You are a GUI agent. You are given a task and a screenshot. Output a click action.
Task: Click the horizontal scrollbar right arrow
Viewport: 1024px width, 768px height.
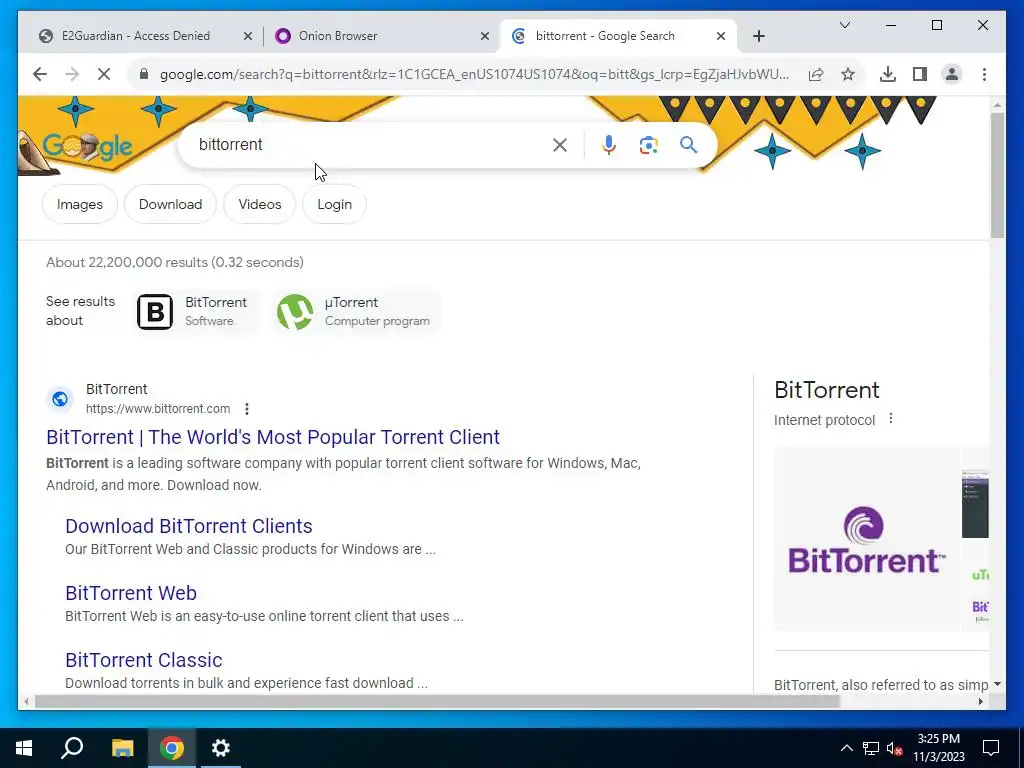981,701
